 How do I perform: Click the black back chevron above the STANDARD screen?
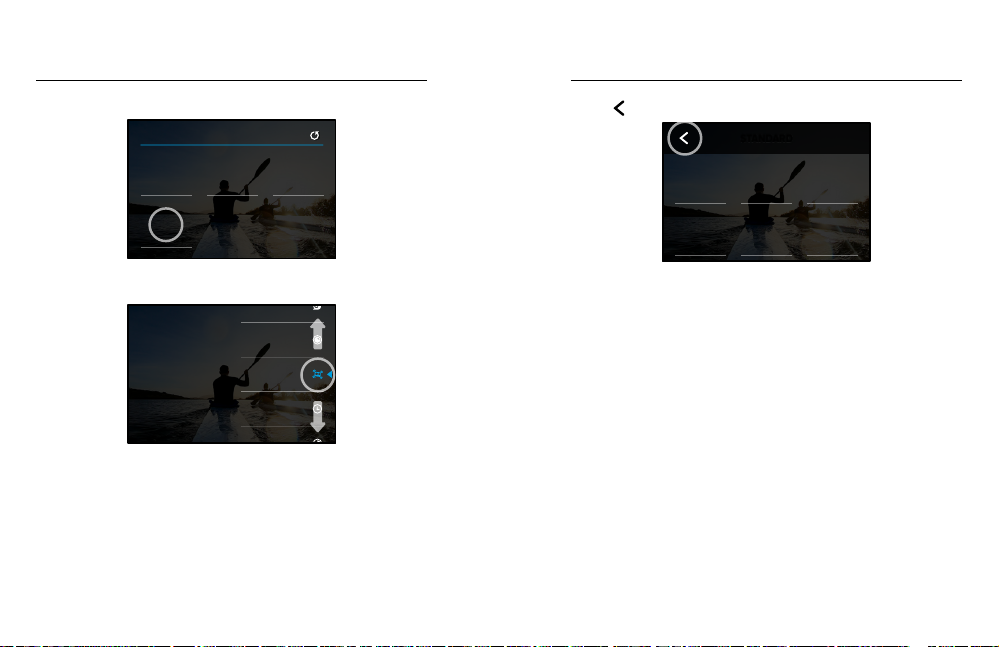tap(619, 108)
